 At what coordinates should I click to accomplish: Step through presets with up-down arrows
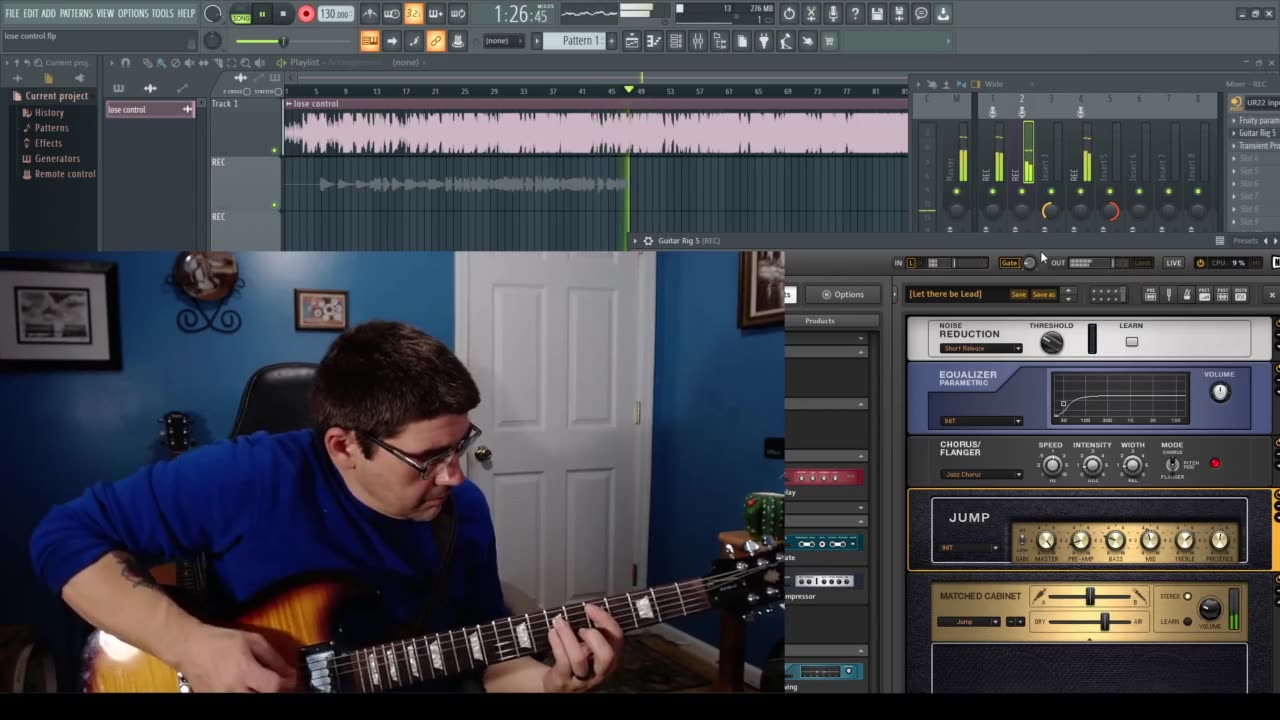point(1068,294)
